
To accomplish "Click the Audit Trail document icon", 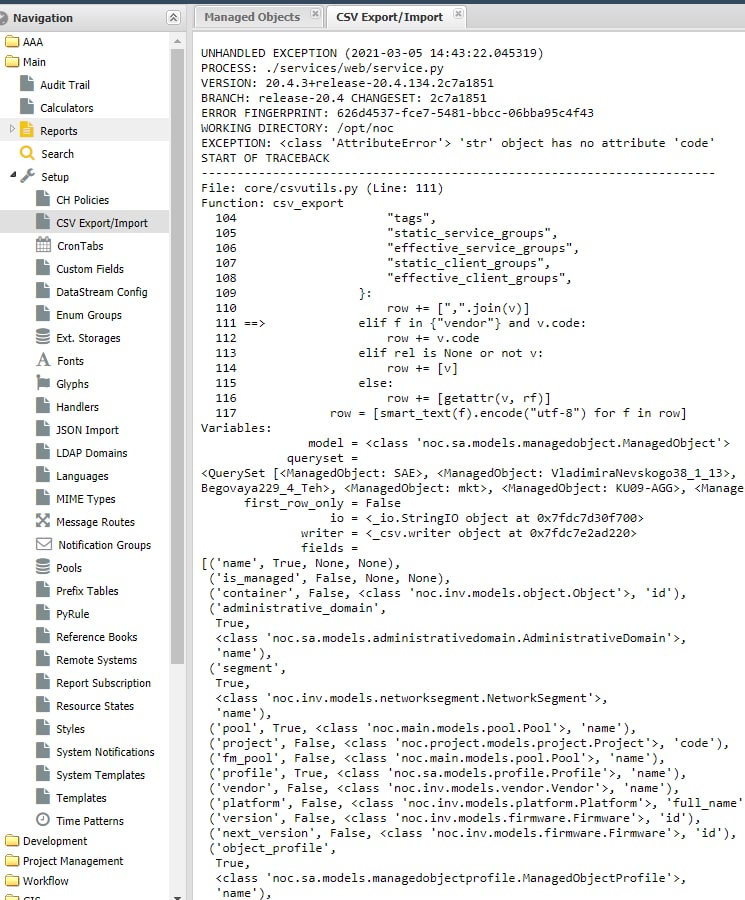I will click(27, 84).
